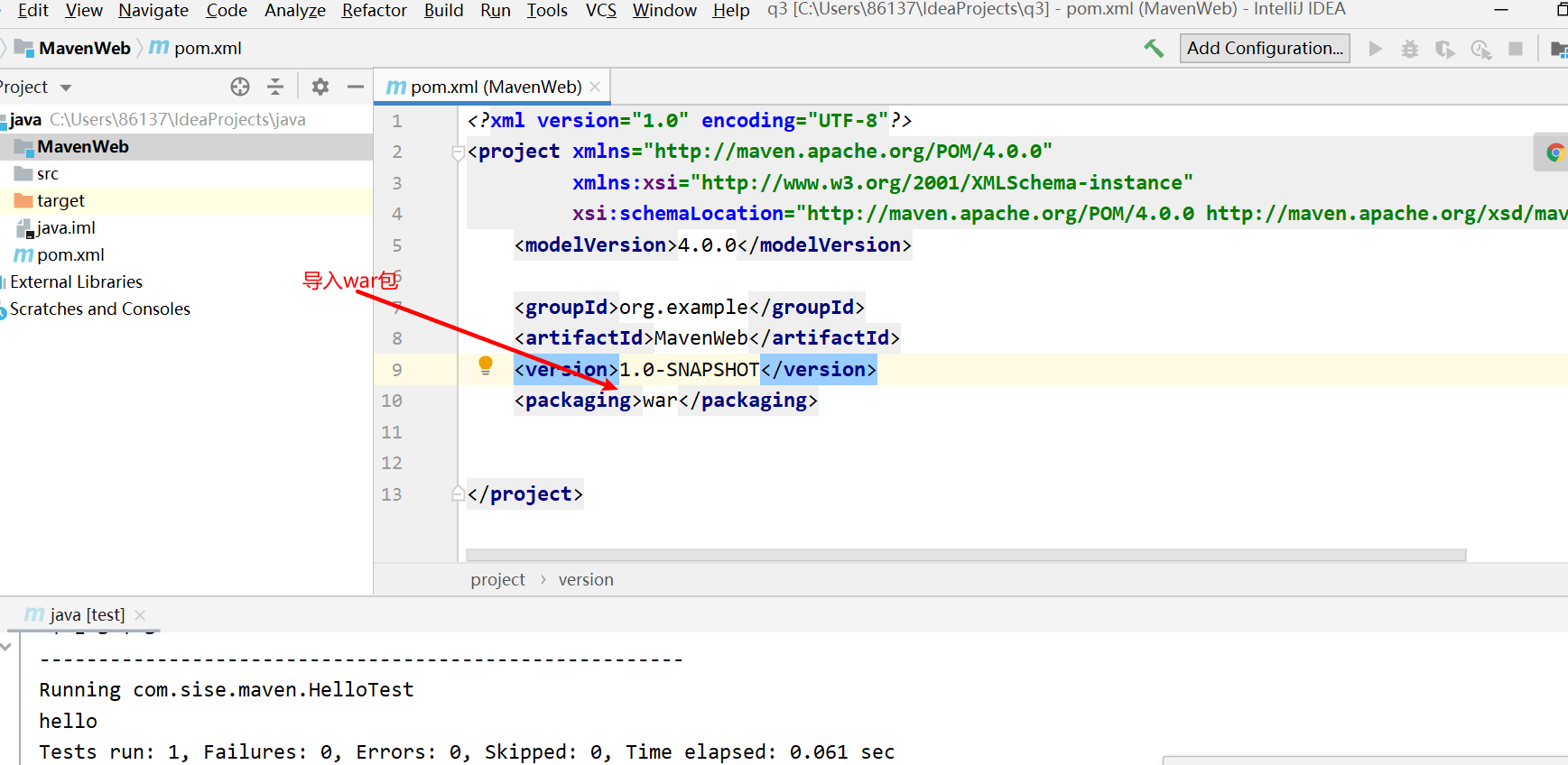Collapse the project tag fold marker on line 2

coord(458,152)
